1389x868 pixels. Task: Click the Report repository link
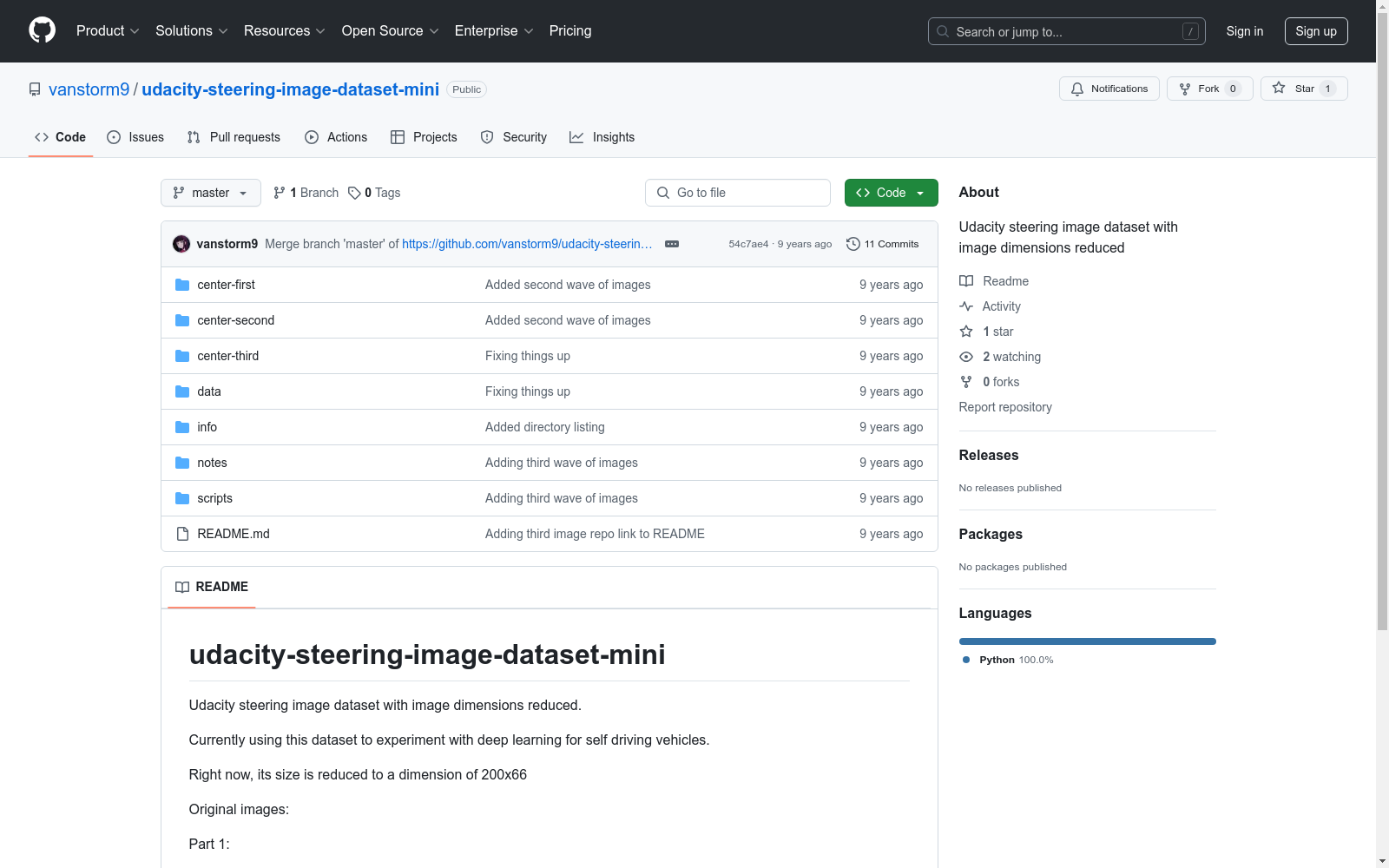click(x=1005, y=407)
